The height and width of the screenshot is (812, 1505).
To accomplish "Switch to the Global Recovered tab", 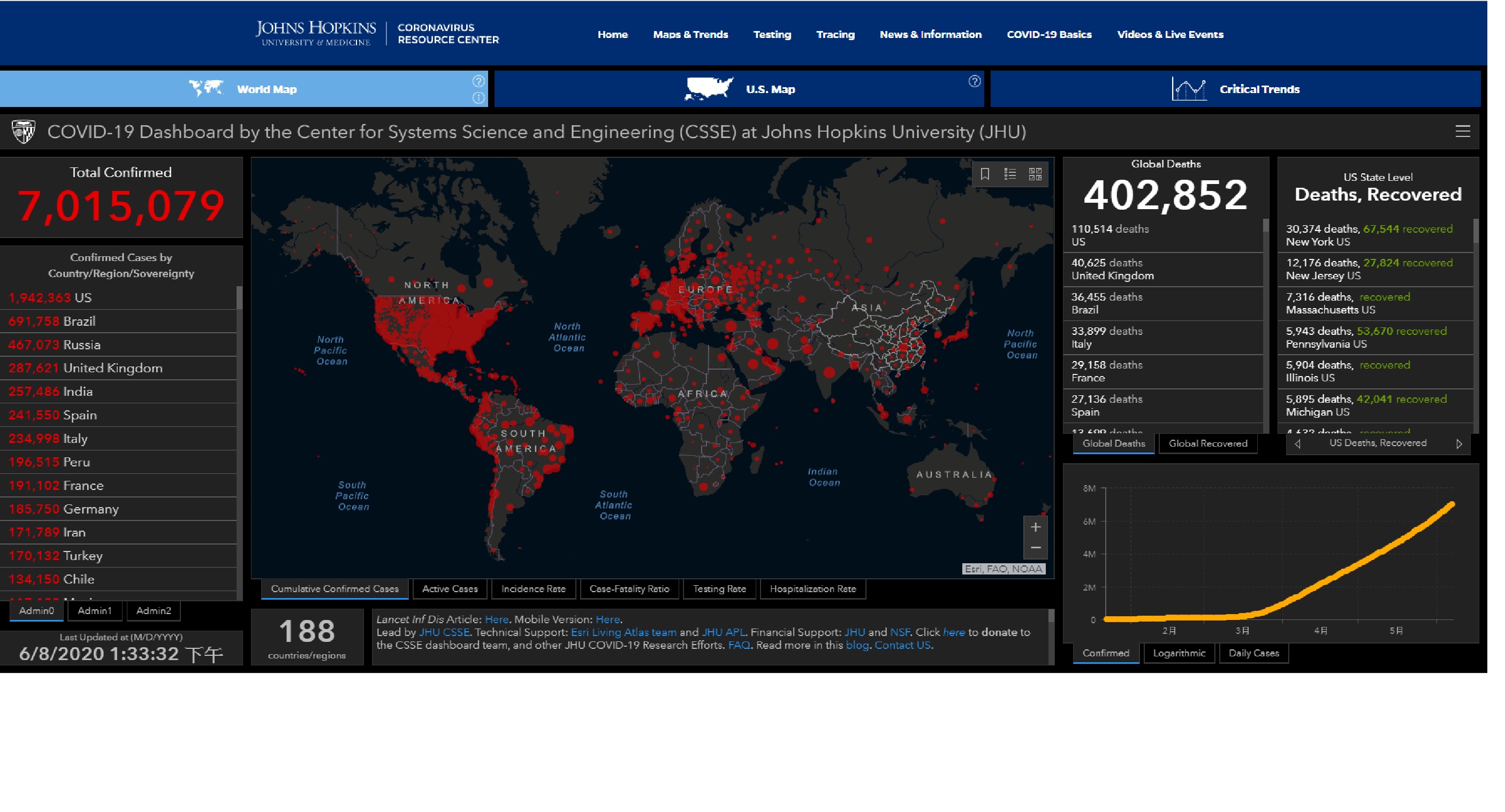I will coord(1207,443).
